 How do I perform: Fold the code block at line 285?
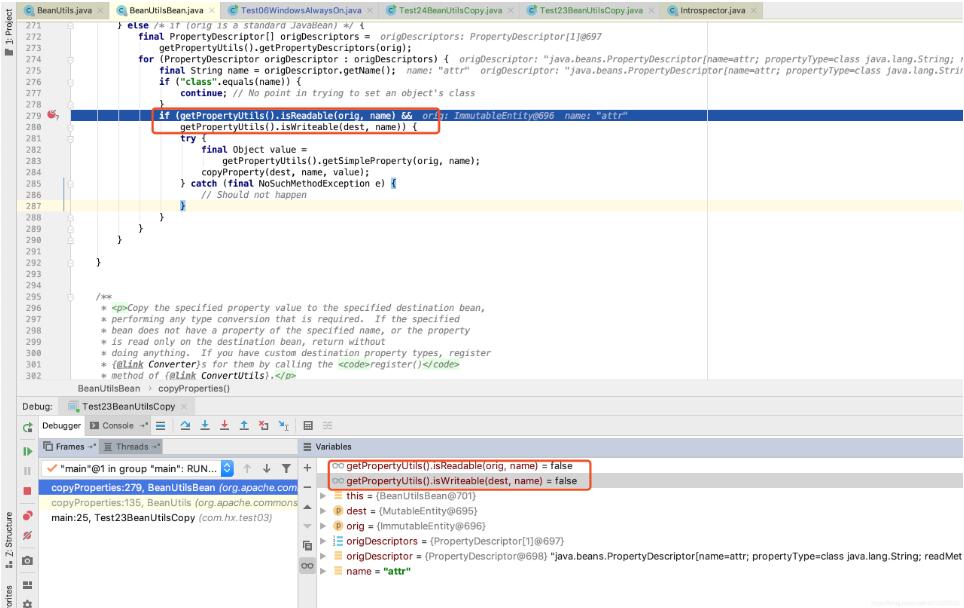click(x=71, y=185)
